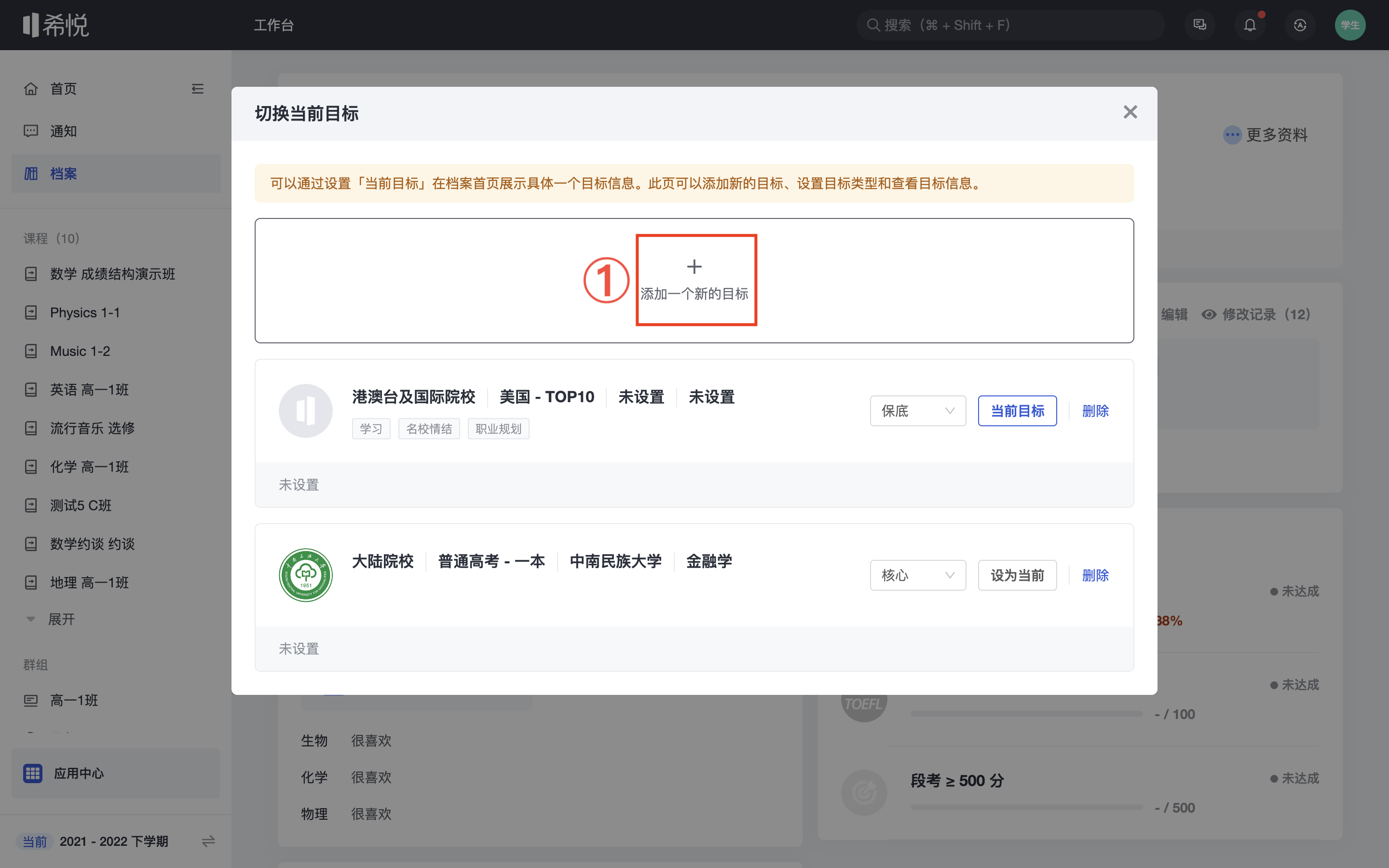1389x868 pixels.
Task: Click the 物理 很喜欢 row
Action: click(346, 814)
